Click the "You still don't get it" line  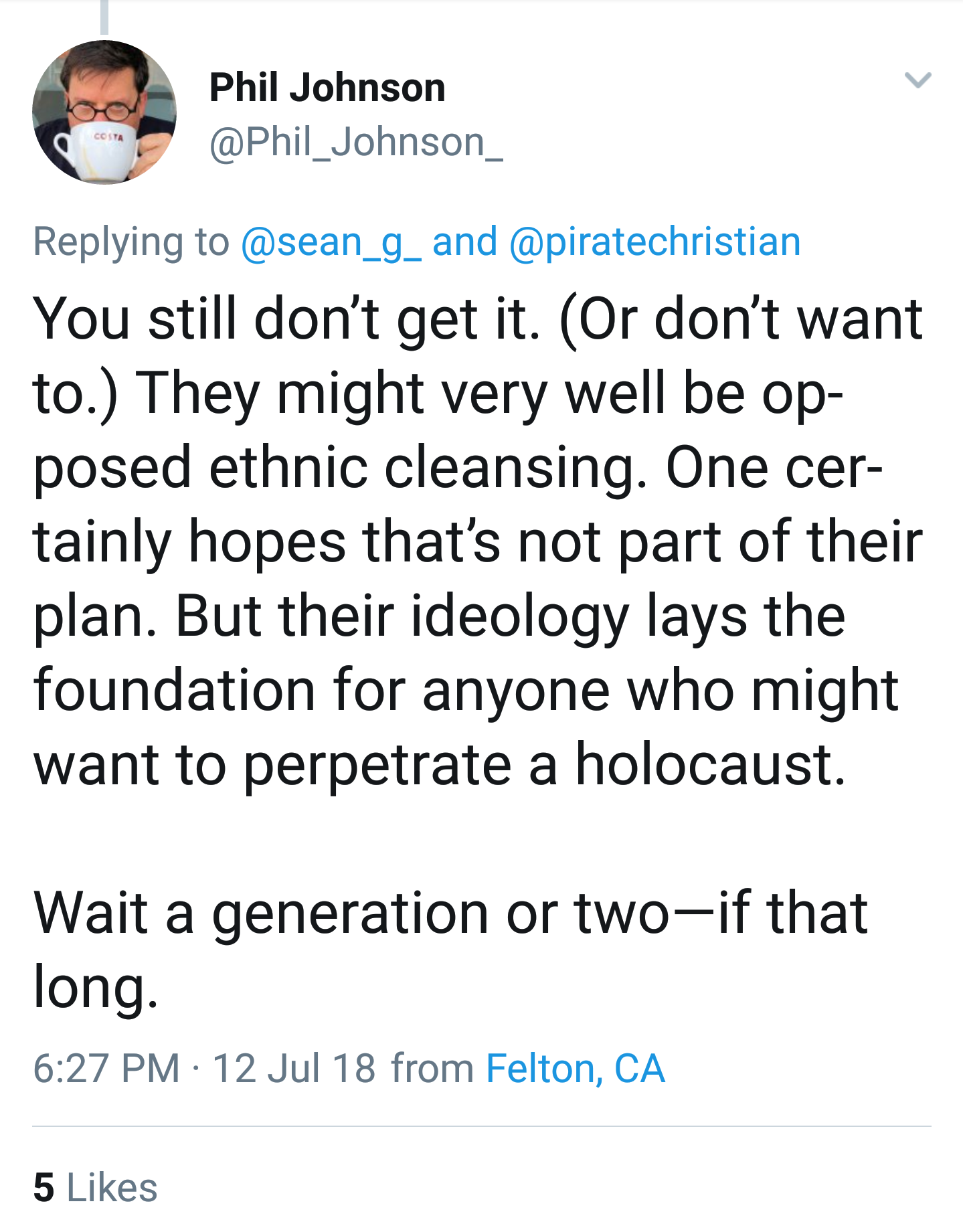286,319
